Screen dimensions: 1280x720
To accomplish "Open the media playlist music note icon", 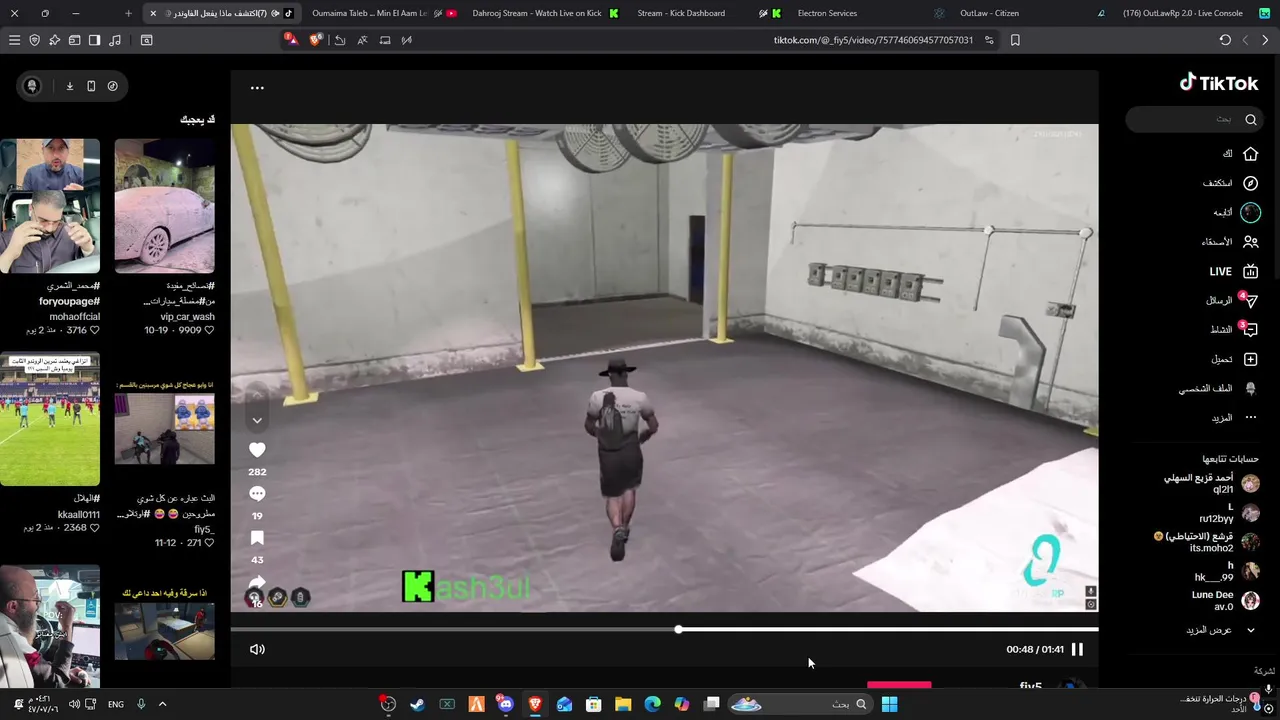I will (115, 40).
